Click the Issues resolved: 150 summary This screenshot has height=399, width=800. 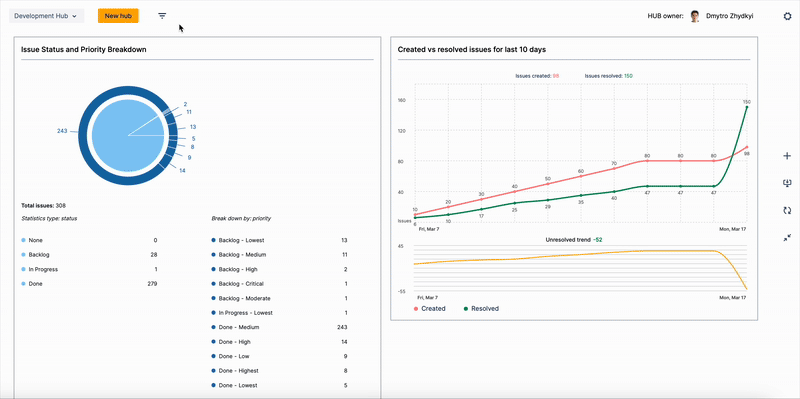click(608, 76)
